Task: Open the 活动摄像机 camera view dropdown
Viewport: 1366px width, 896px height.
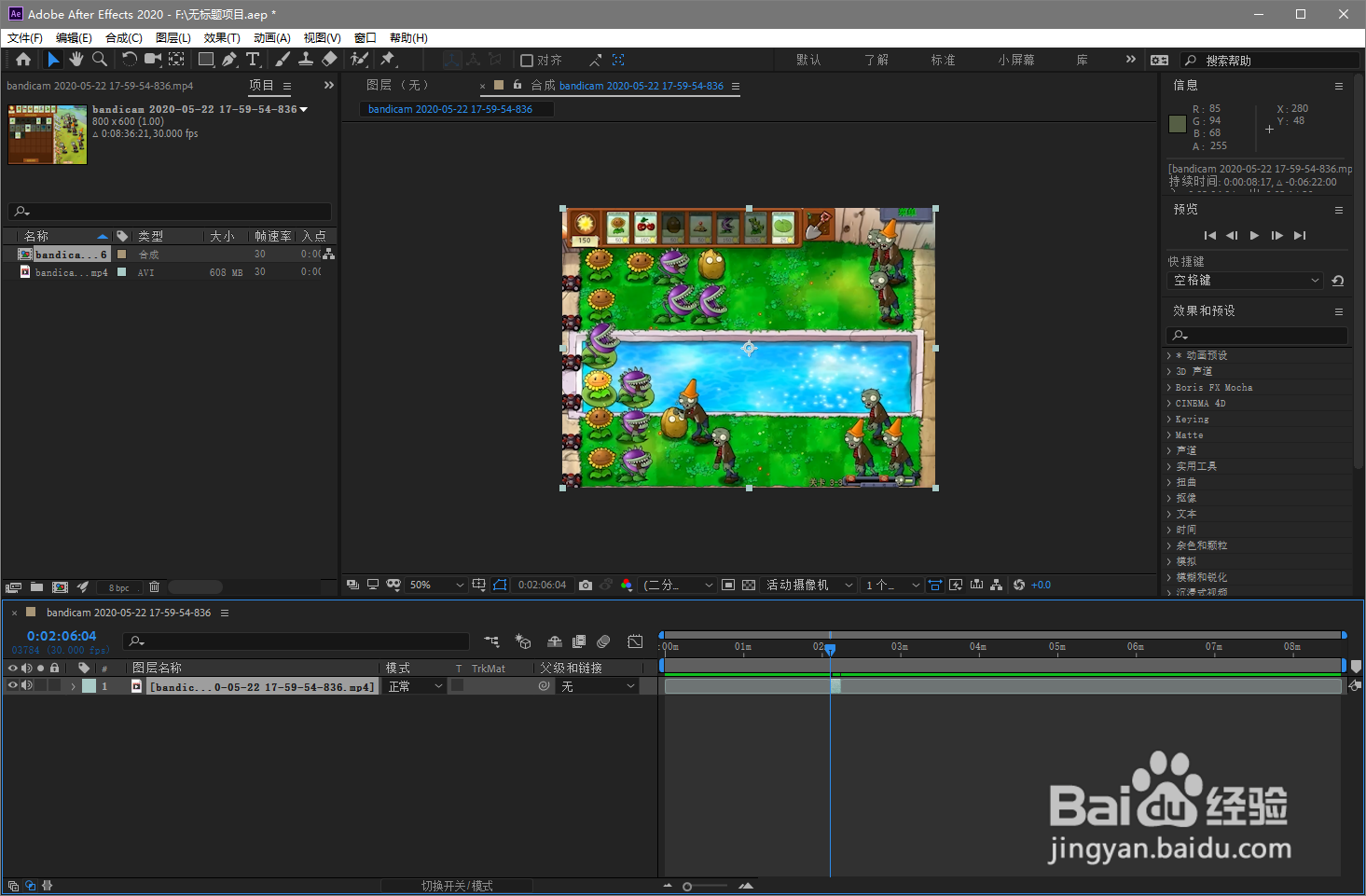Action: (809, 586)
